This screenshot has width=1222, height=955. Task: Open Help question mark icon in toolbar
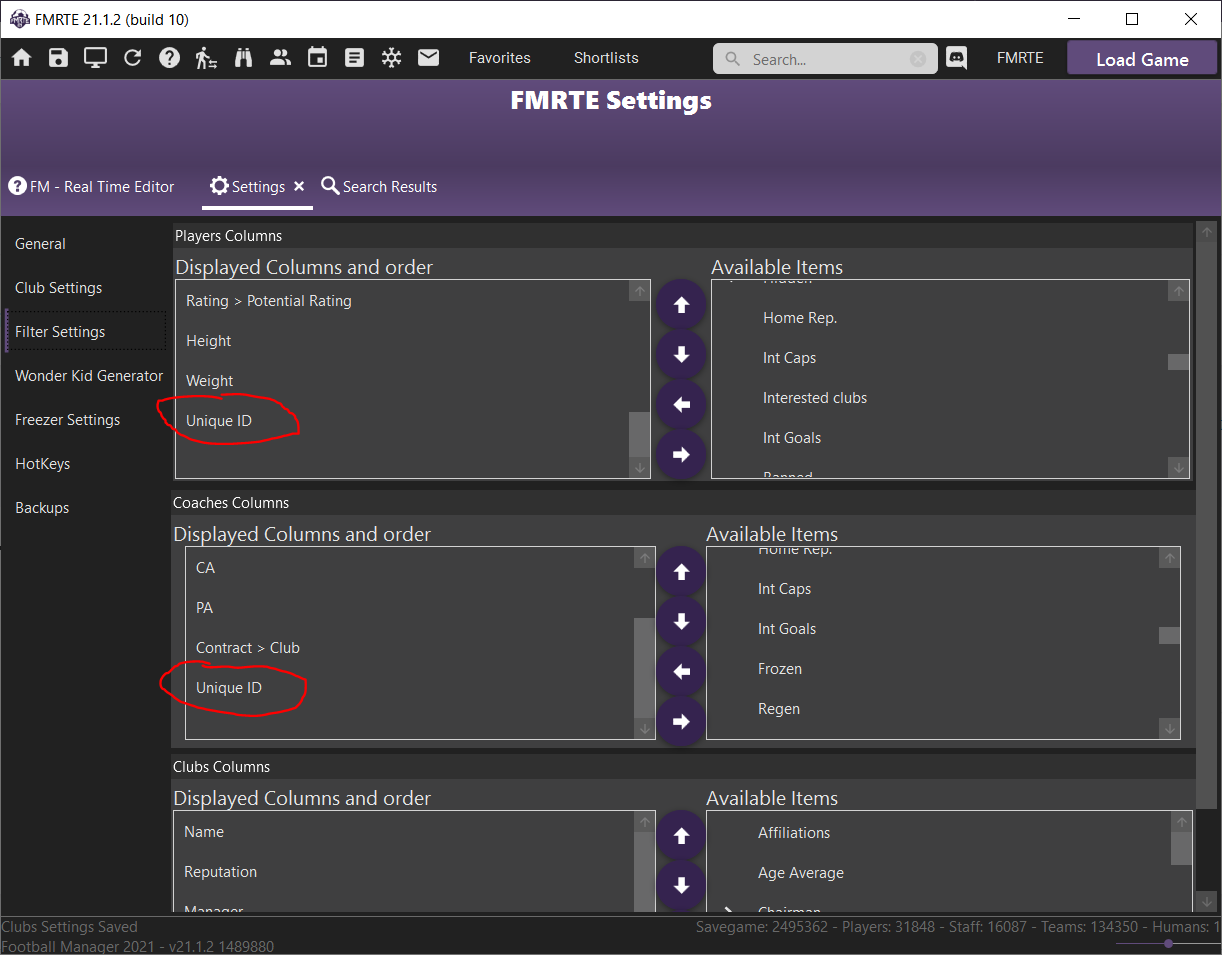click(x=169, y=58)
